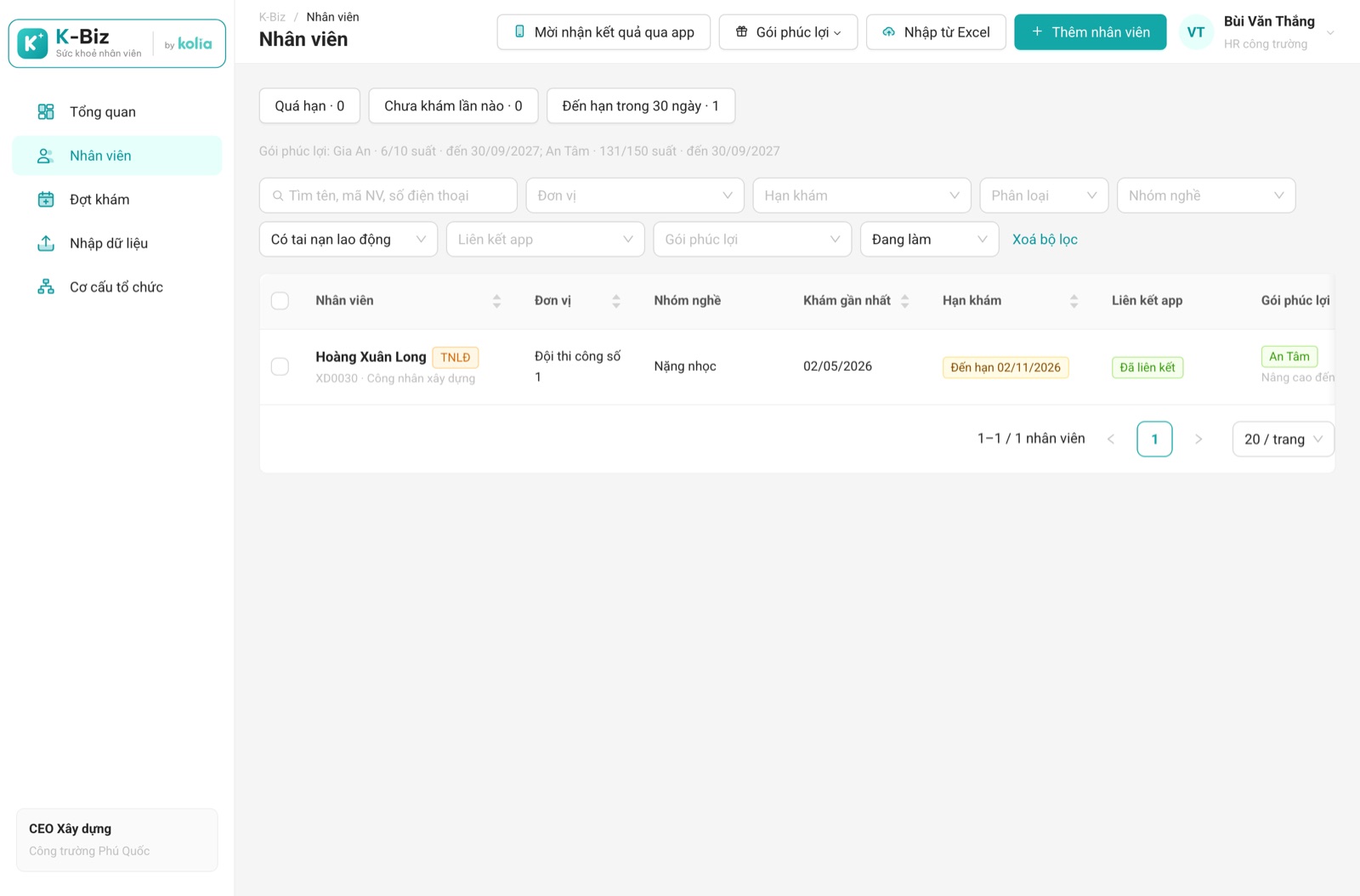Open the Đang làm status dropdown
Viewport: 1360px width, 896px height.
(x=930, y=240)
